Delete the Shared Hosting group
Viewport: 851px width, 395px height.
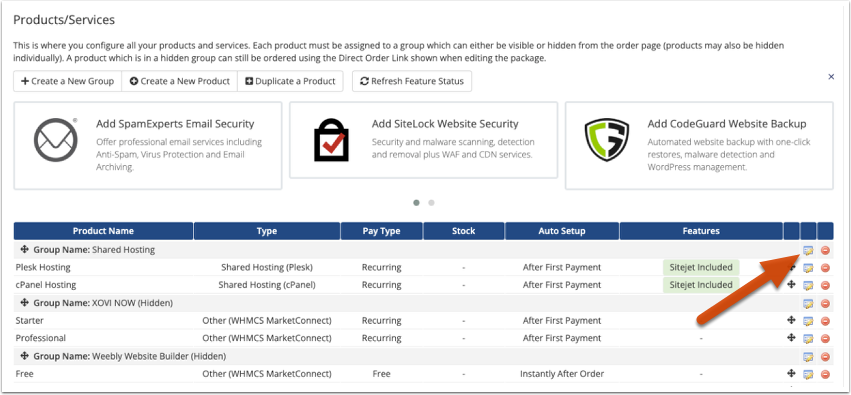point(825,250)
